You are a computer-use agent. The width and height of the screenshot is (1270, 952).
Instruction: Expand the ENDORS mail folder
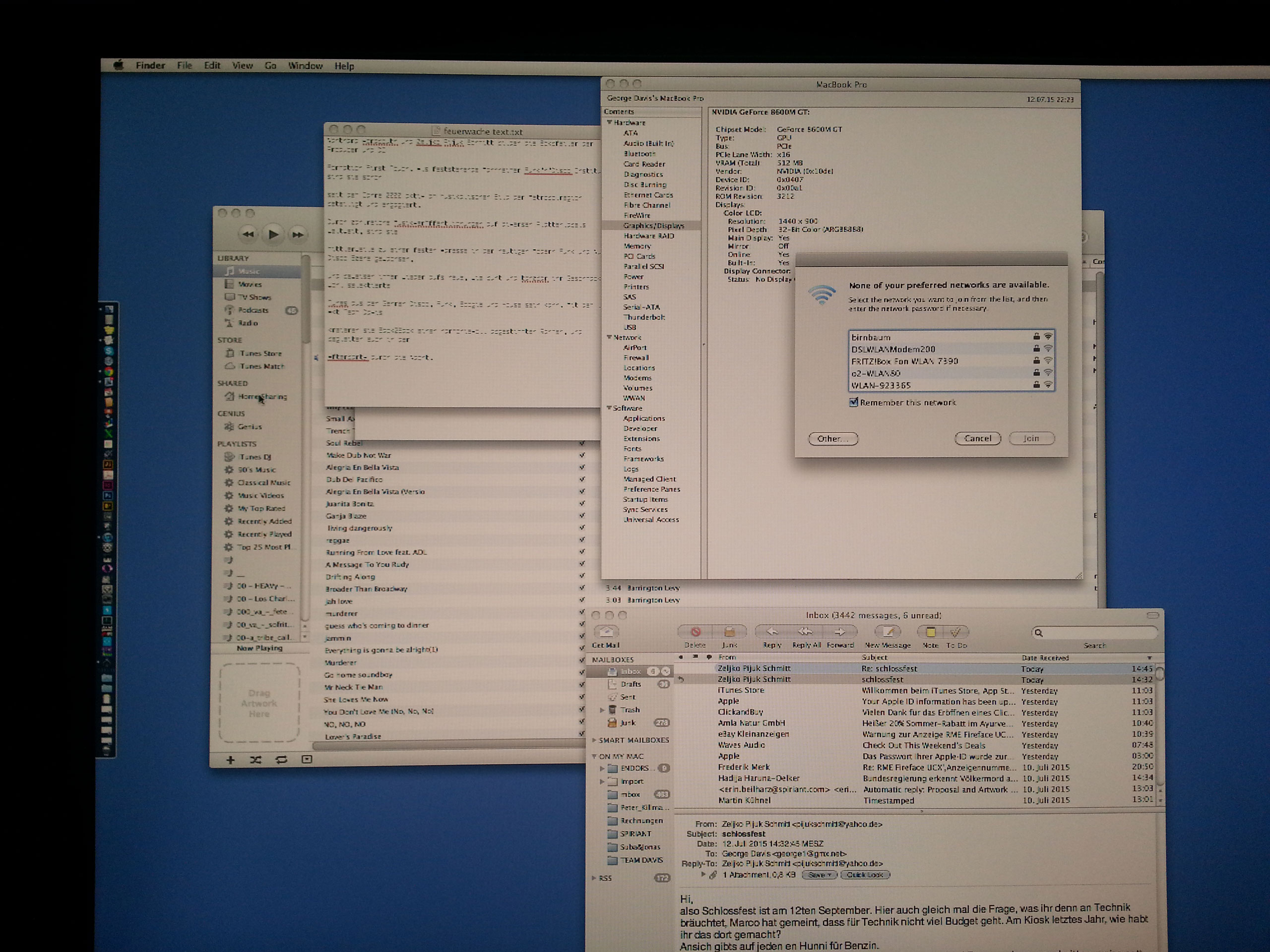click(x=602, y=768)
